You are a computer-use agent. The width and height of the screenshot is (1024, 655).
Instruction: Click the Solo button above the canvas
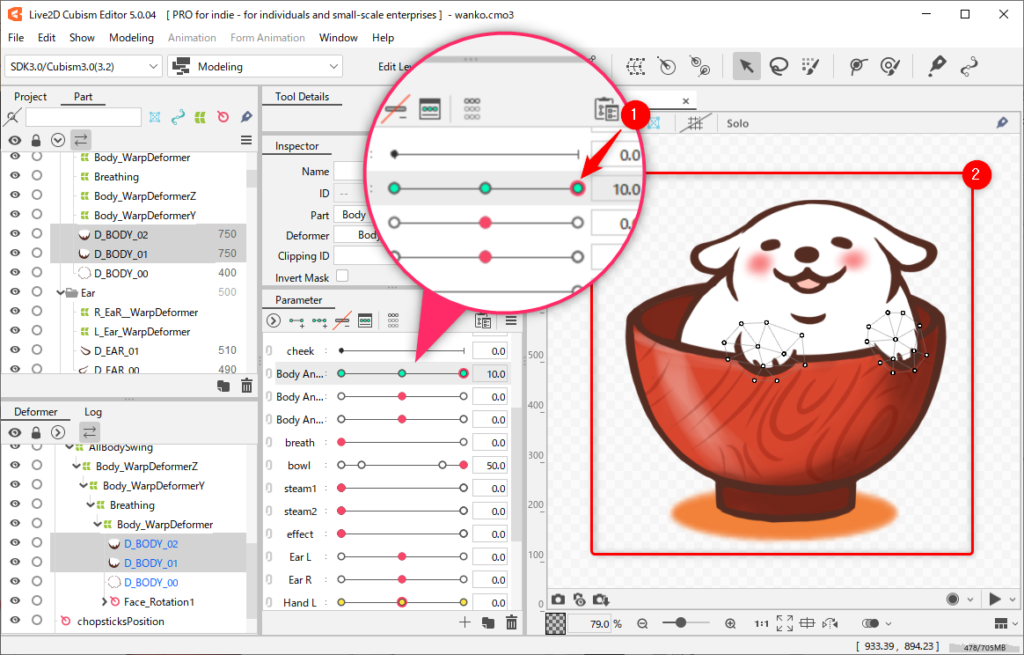(737, 124)
